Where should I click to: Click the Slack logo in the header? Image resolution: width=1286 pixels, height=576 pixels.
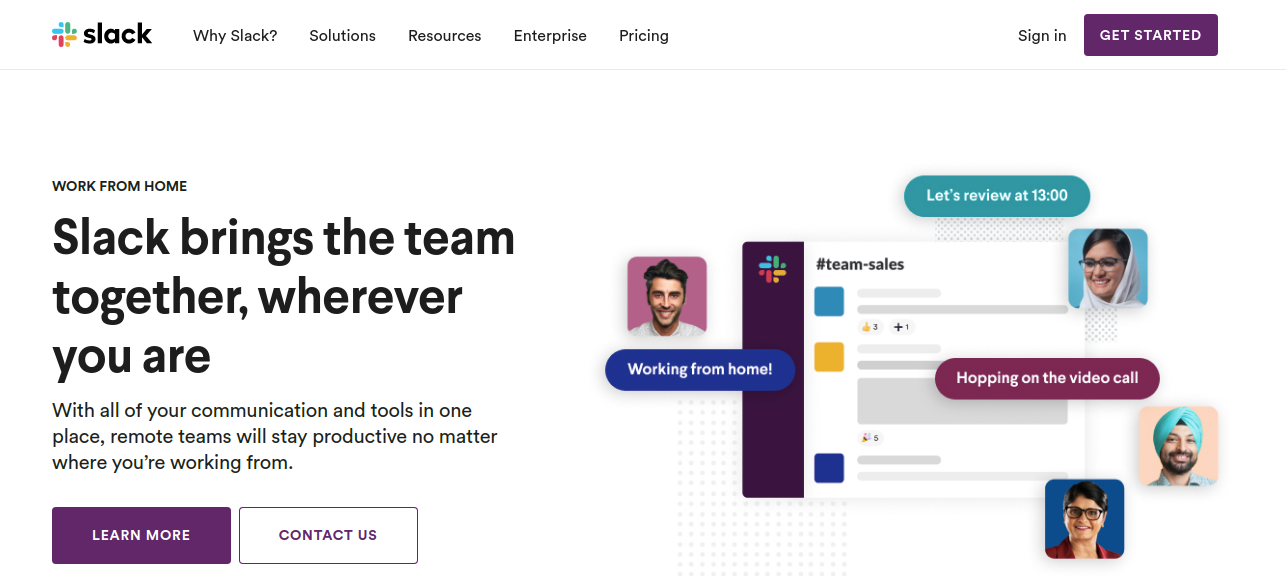pyautogui.click(x=102, y=35)
